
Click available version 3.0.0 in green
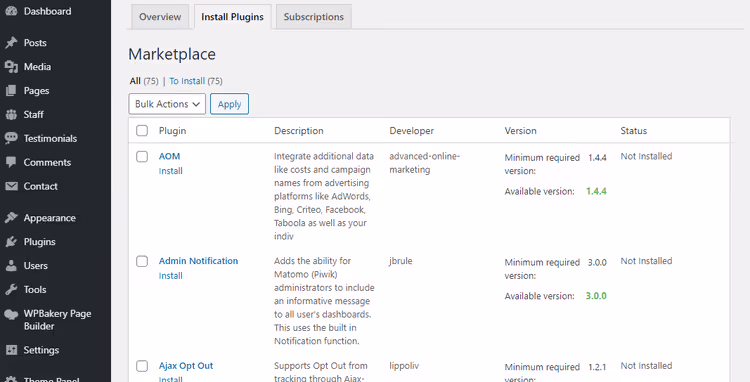point(596,295)
